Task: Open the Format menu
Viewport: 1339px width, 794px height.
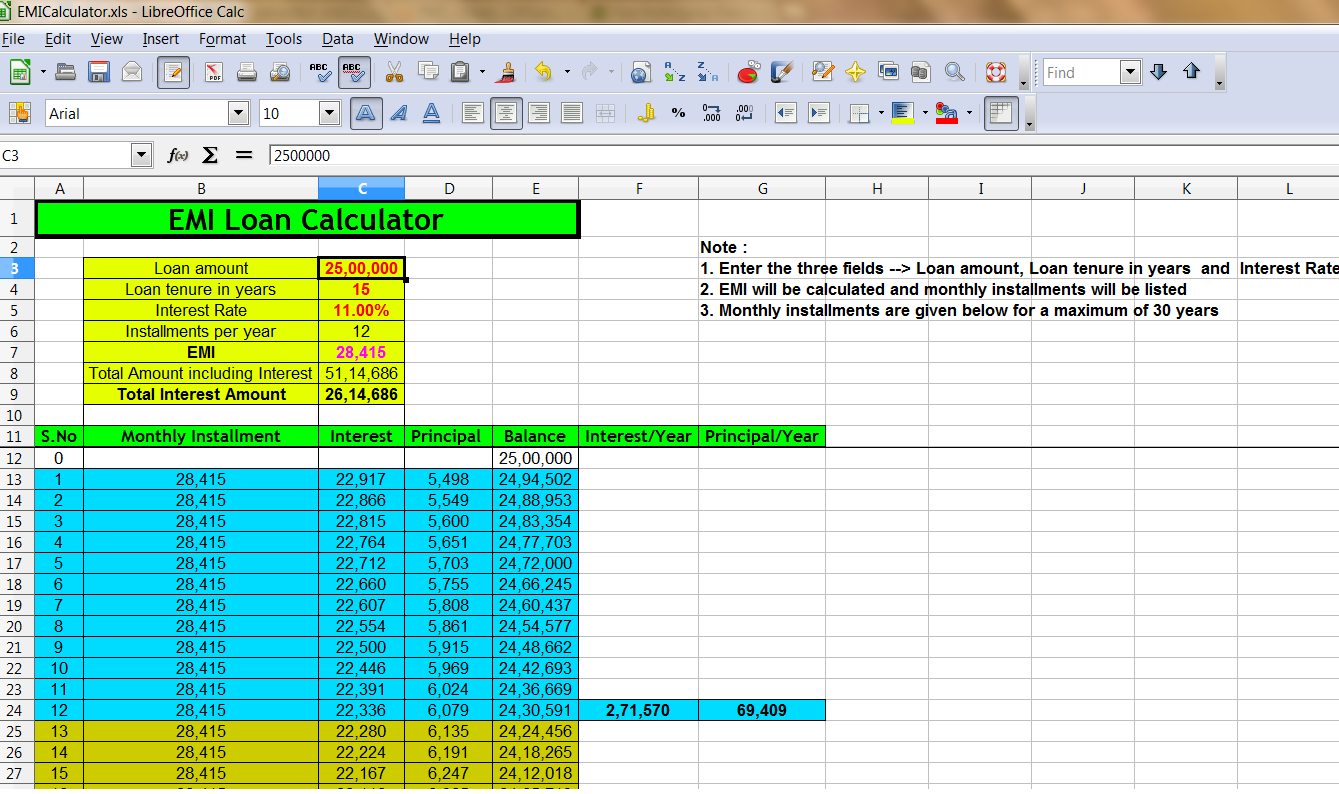Action: [222, 39]
